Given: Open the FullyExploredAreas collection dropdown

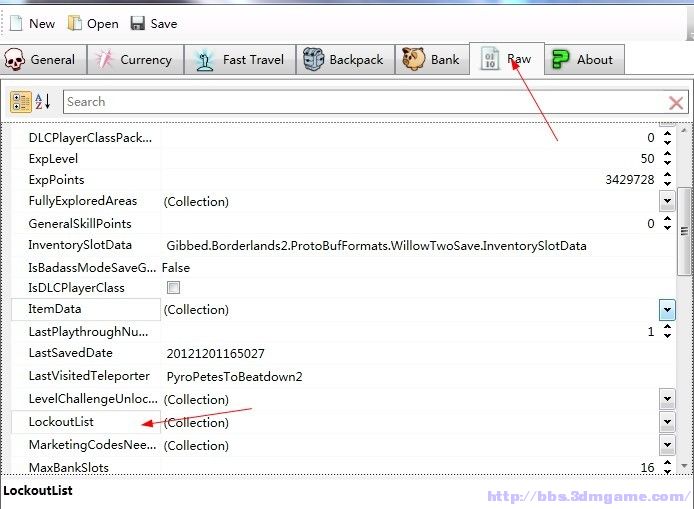Looking at the screenshot, I should coord(667,201).
